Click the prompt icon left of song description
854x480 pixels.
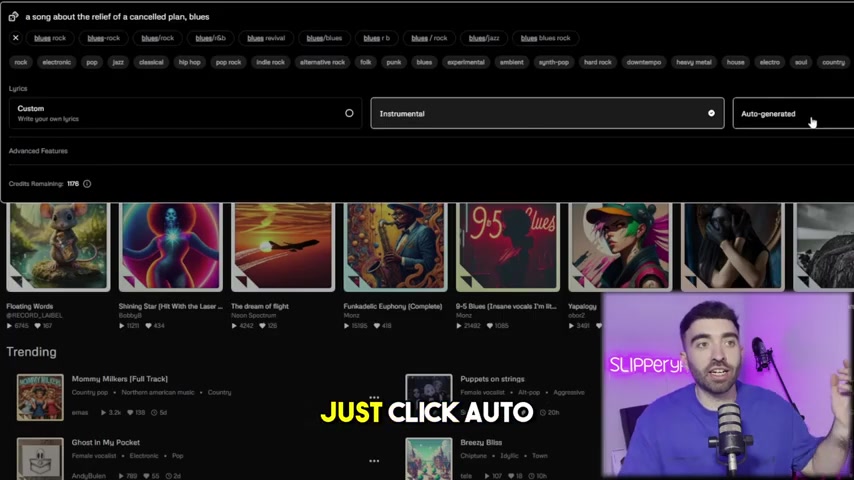pyautogui.click(x=14, y=17)
